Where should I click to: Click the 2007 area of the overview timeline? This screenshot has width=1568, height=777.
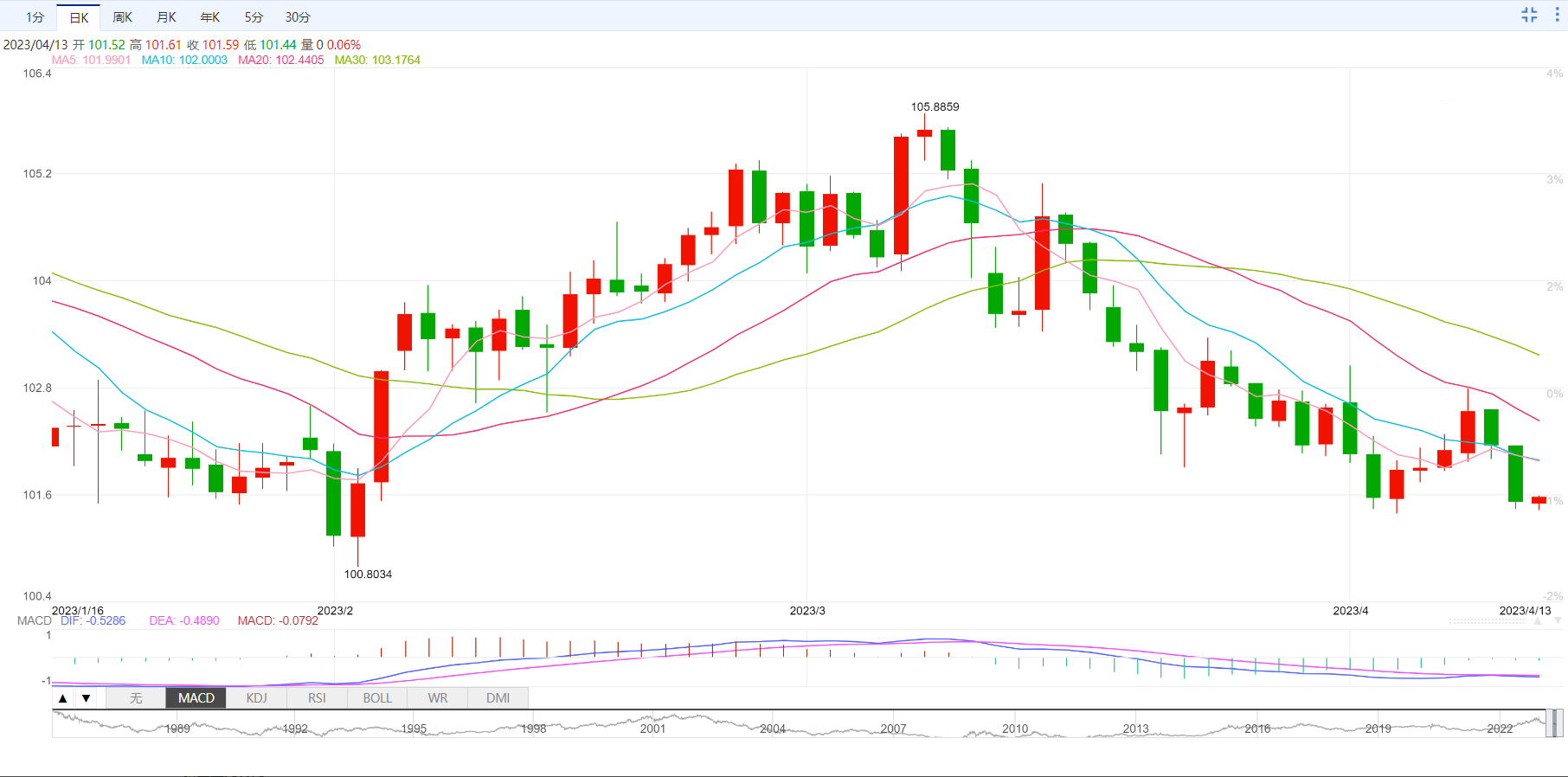tap(893, 729)
